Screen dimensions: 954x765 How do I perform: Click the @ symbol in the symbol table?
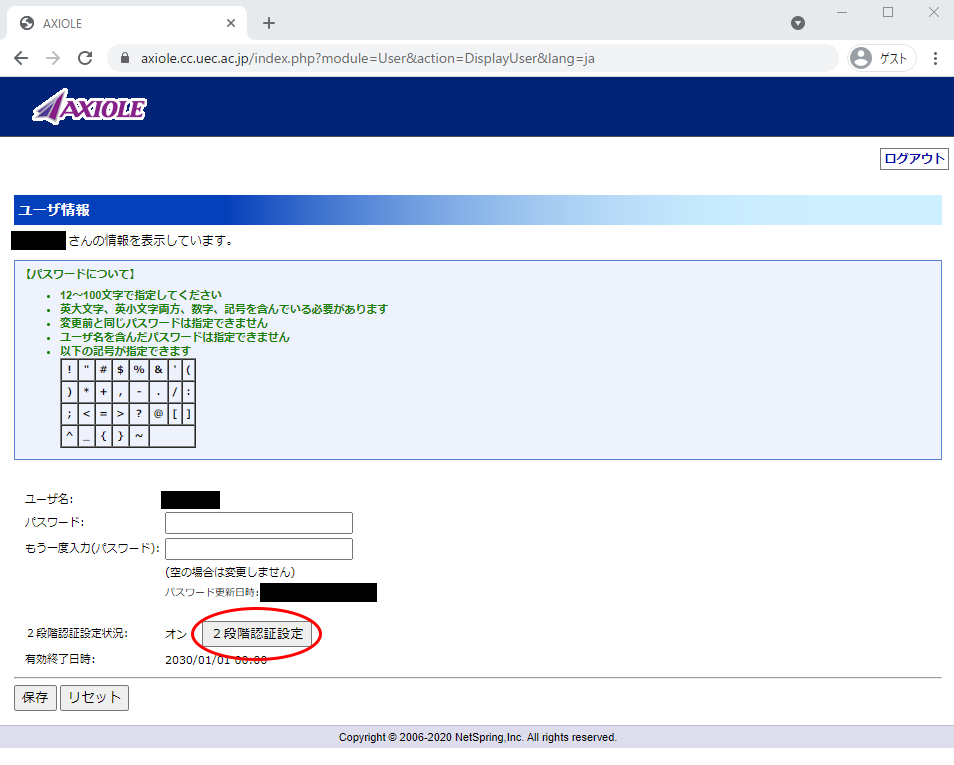pos(158,414)
